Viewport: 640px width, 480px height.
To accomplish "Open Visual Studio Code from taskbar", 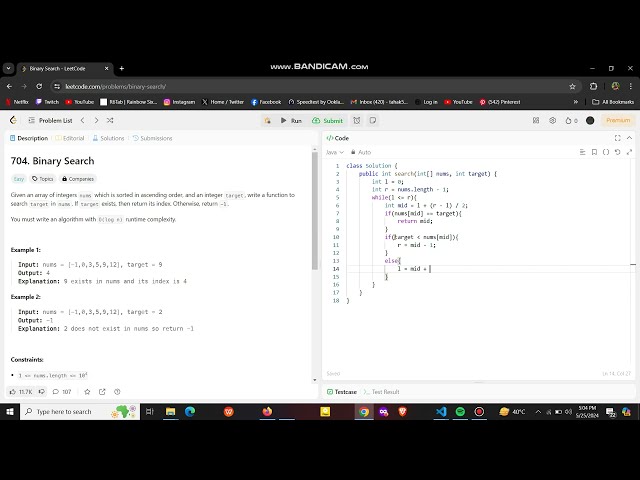I will tap(441, 412).
